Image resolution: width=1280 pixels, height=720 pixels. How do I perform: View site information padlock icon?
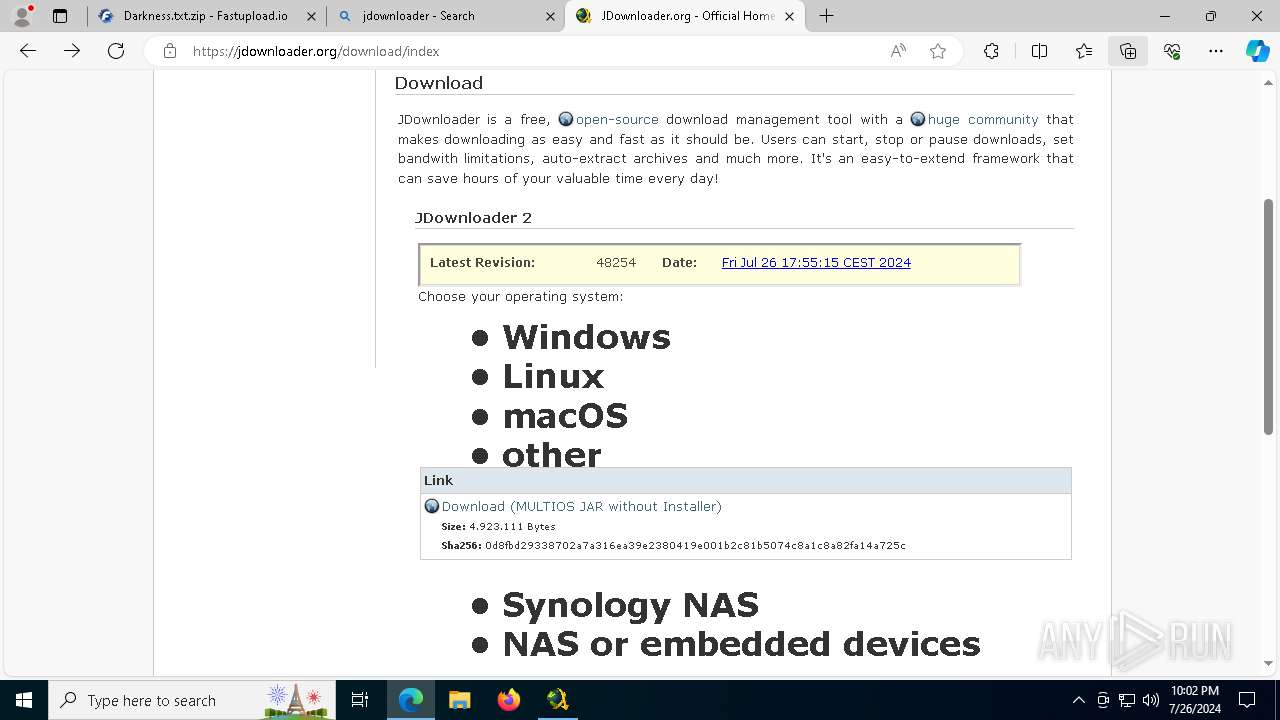170,51
